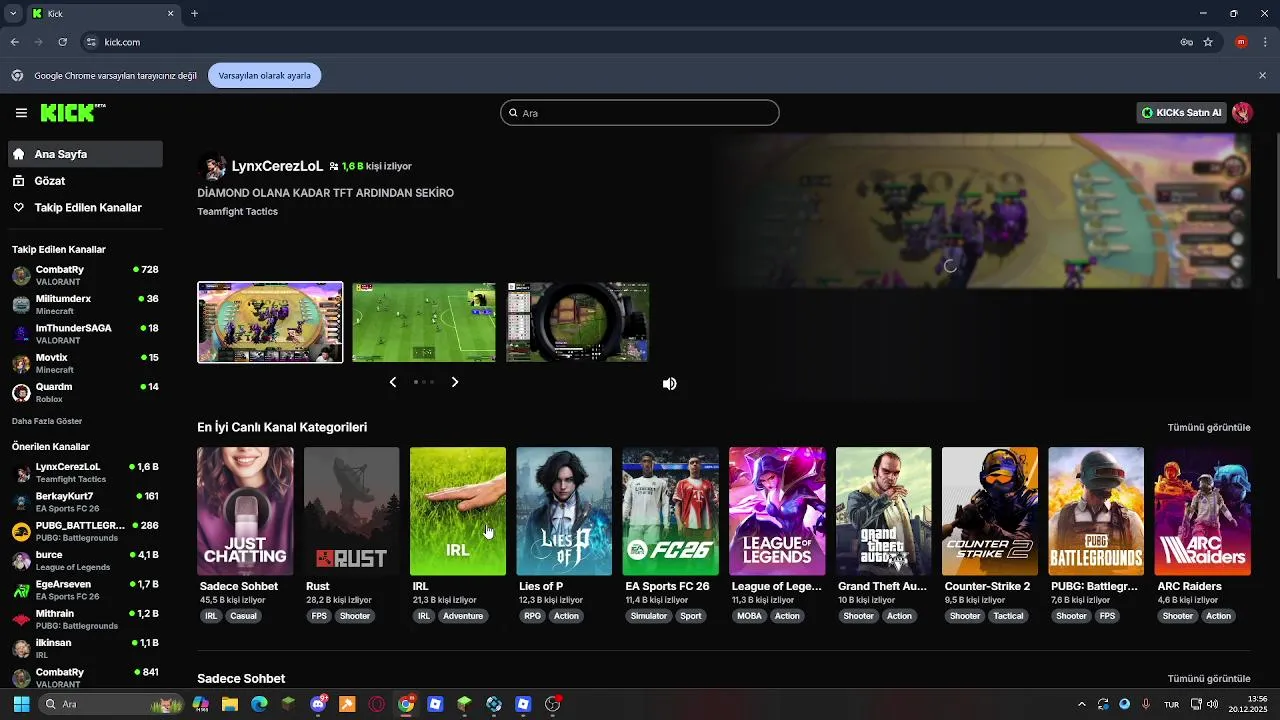The height and width of the screenshot is (720, 1280).
Task: Click LynxCerezLoL avatar in featured stream
Action: [211, 166]
